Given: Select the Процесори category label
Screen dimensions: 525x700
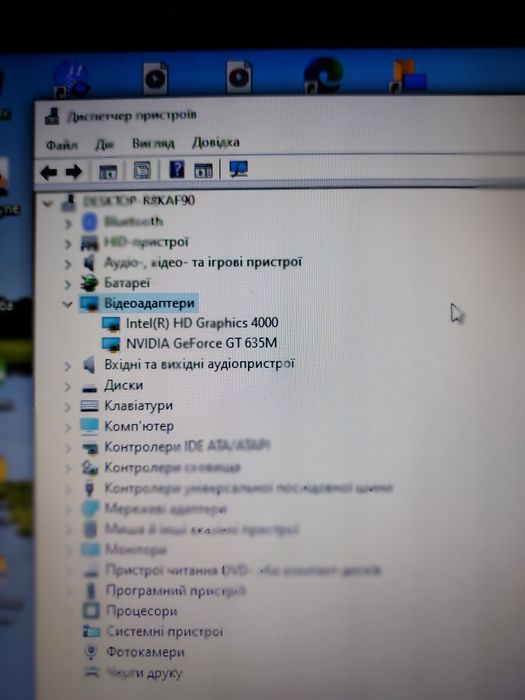Looking at the screenshot, I should click(x=142, y=611).
